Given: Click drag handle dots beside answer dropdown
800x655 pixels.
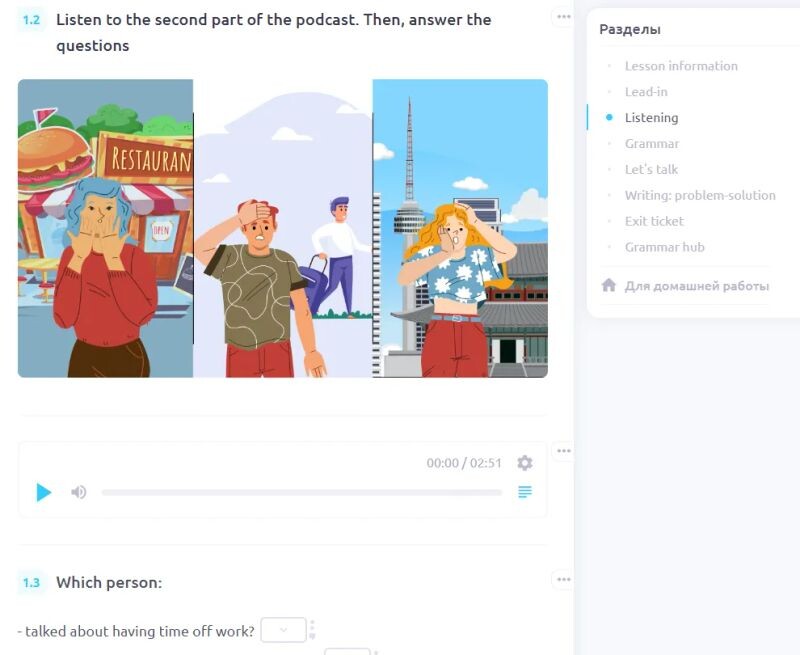Looking at the screenshot, I should [x=312, y=629].
